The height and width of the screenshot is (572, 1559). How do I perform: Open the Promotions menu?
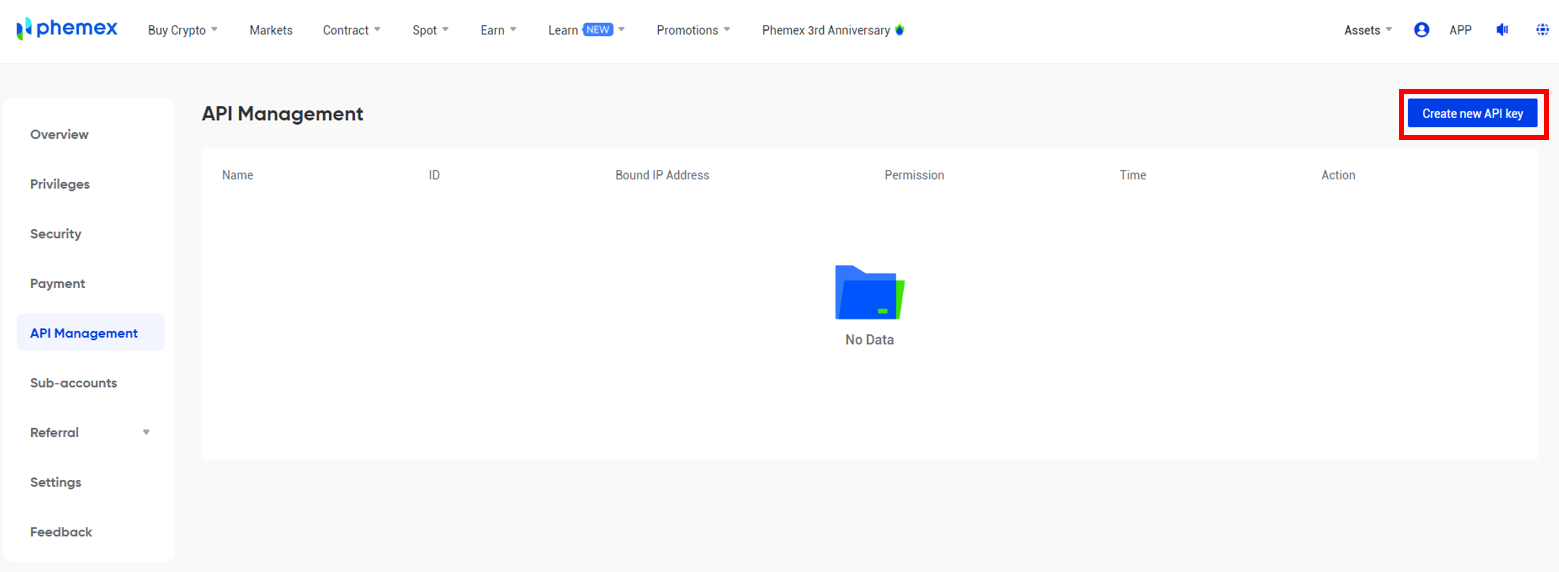(693, 30)
